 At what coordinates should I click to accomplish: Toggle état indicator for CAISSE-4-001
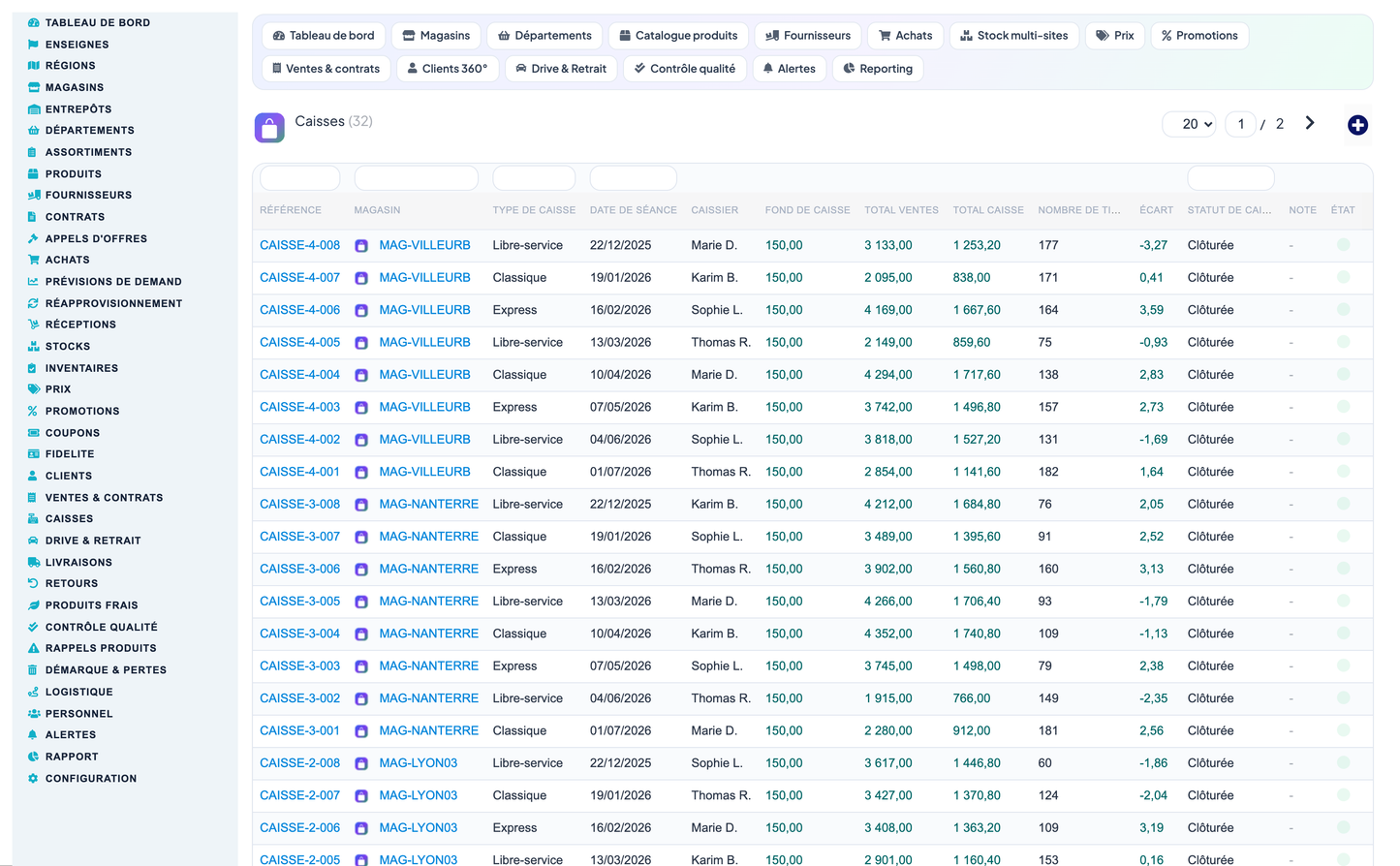[x=1343, y=472]
